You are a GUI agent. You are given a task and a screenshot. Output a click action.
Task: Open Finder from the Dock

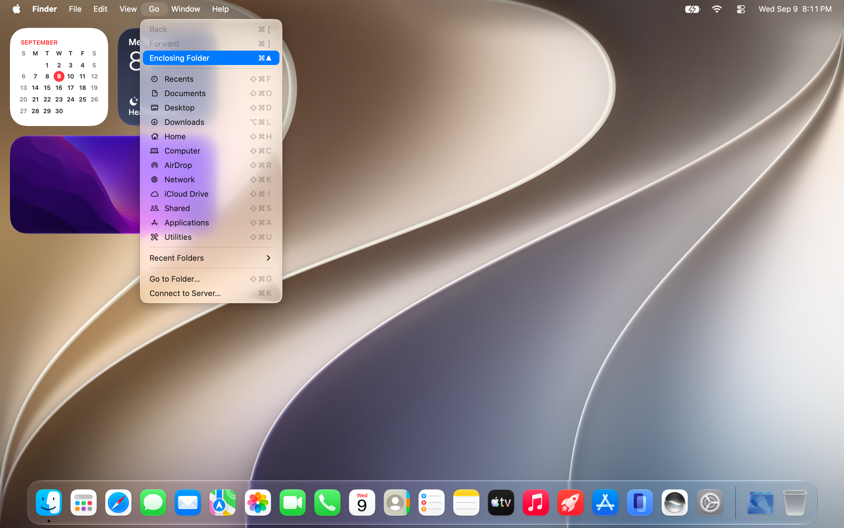click(49, 503)
